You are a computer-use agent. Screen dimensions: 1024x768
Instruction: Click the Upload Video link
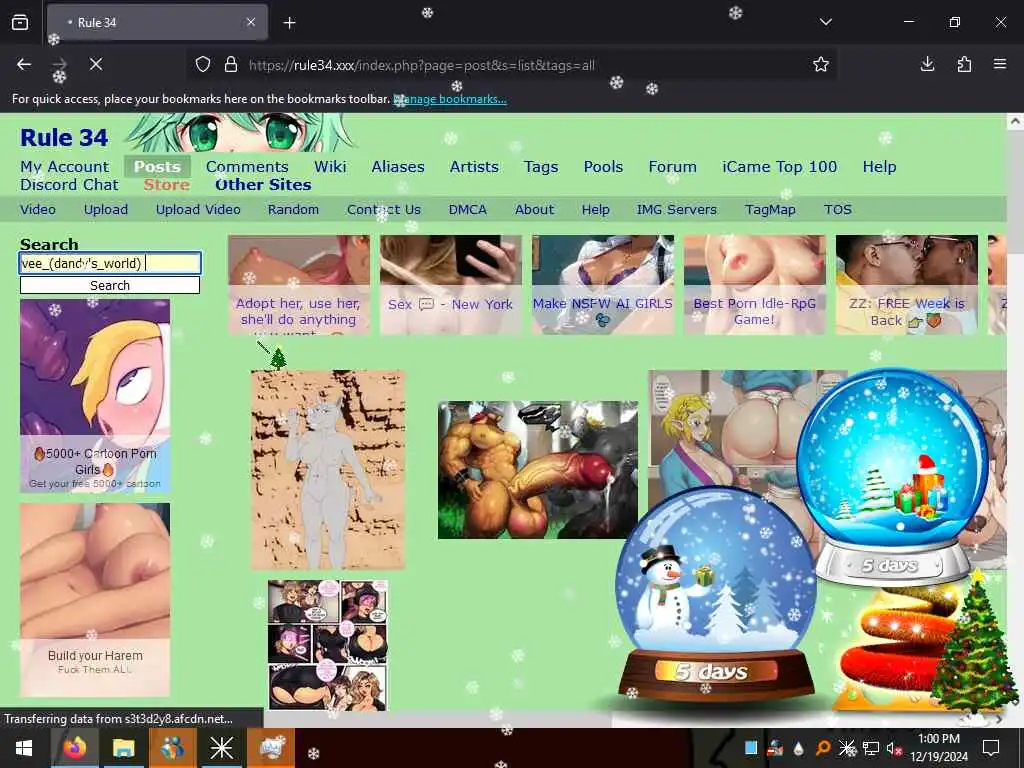[x=198, y=210]
